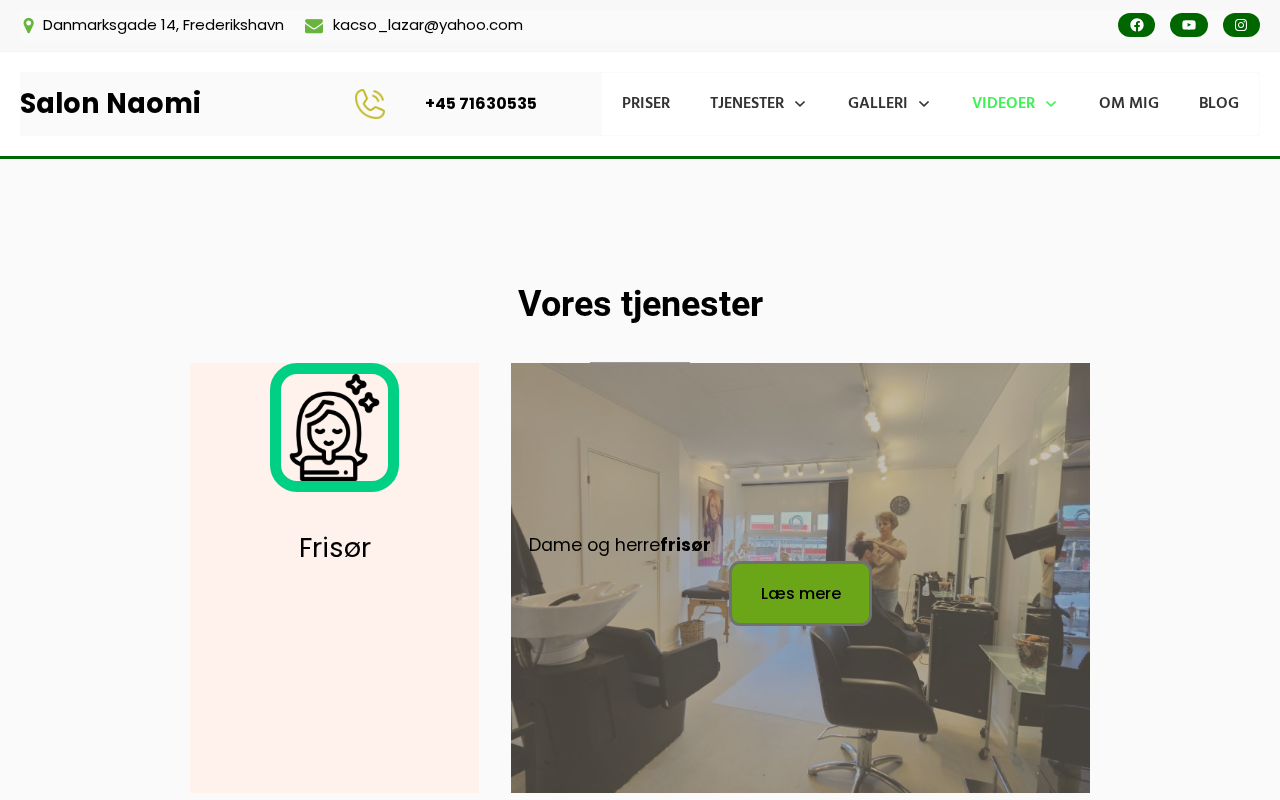Click the envelope email icon
Screen dimensions: 1280x800
pyautogui.click(x=314, y=25)
